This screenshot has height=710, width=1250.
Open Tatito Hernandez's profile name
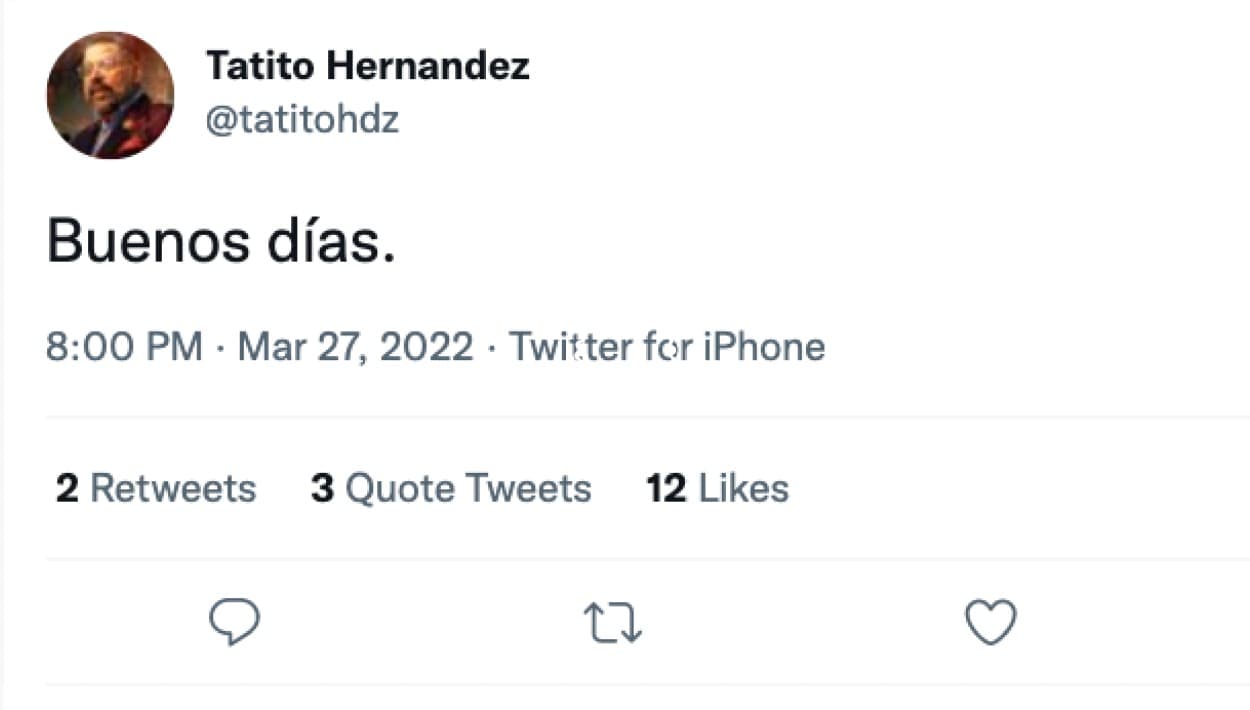pos(369,66)
